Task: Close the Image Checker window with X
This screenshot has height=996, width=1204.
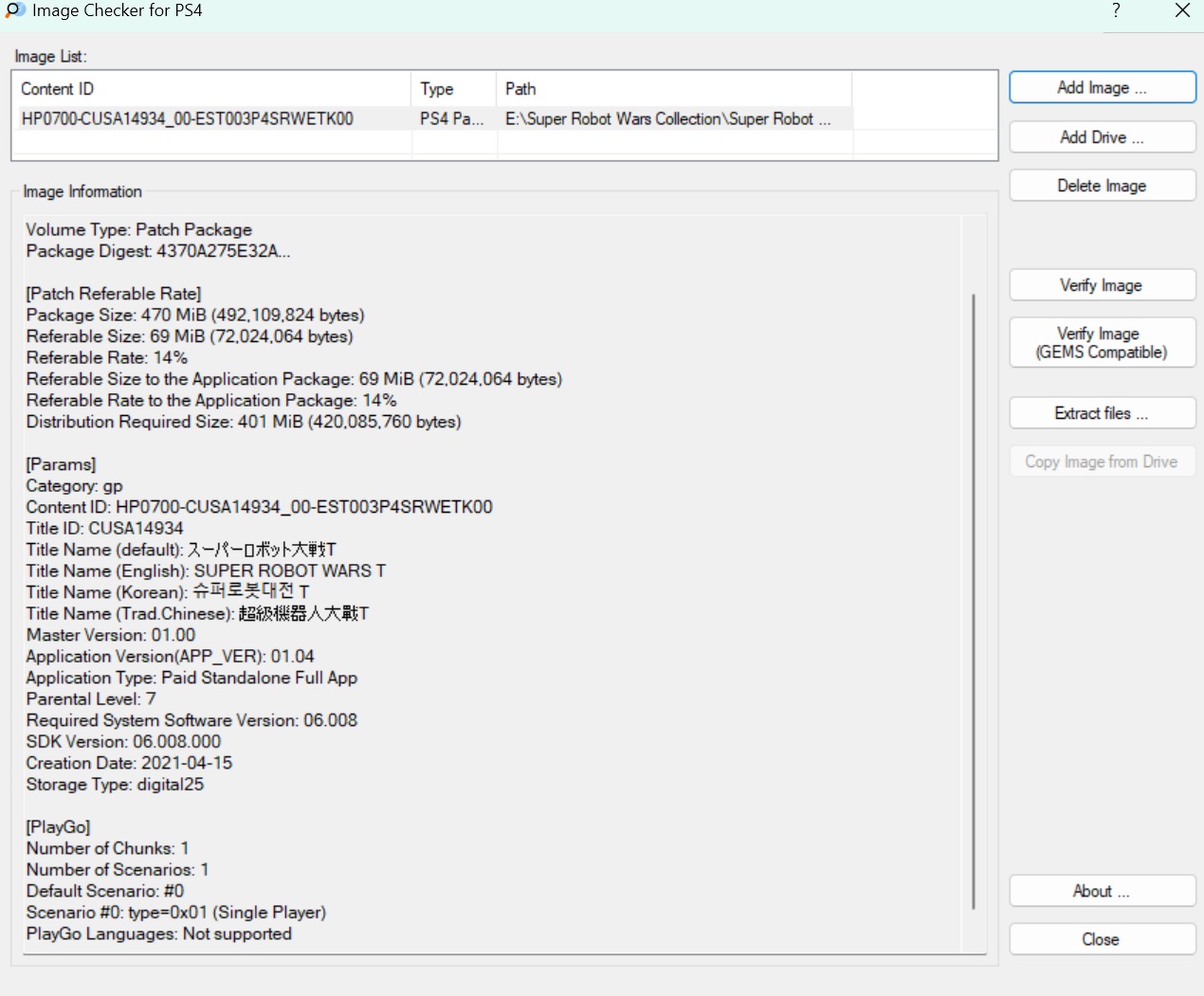Action: 1182,10
